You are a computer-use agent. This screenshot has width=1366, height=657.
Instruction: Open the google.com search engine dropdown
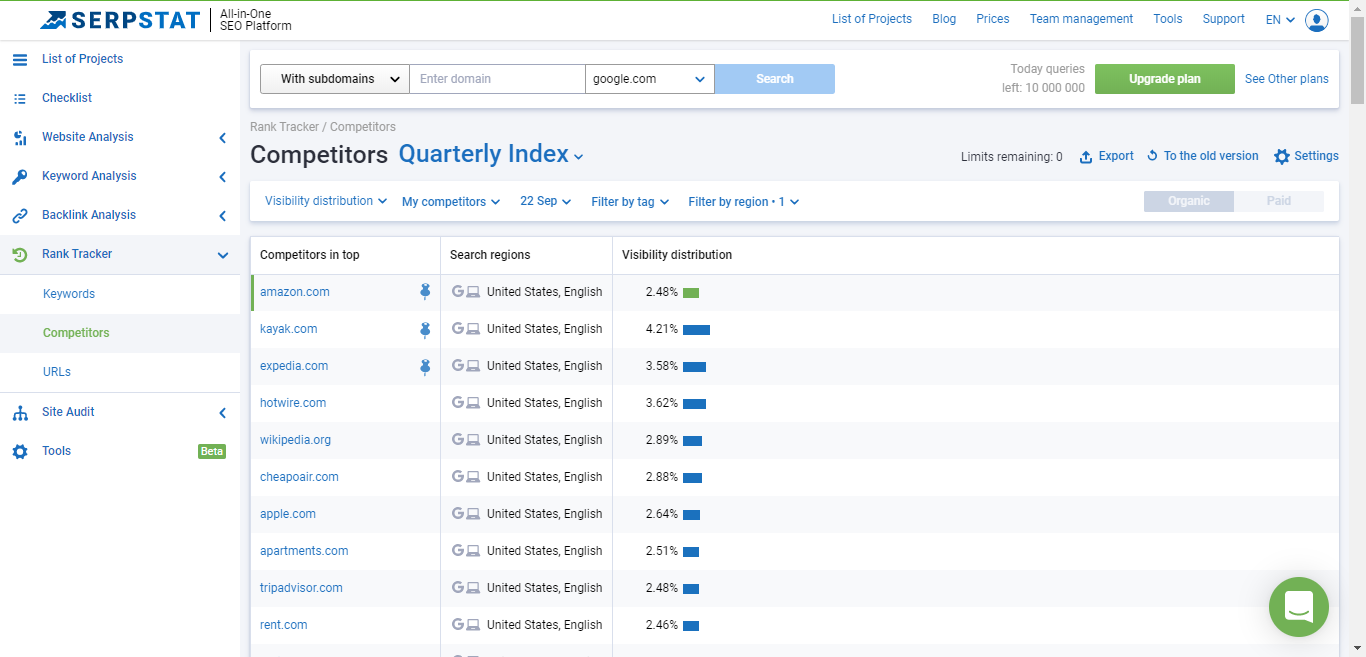coord(650,79)
